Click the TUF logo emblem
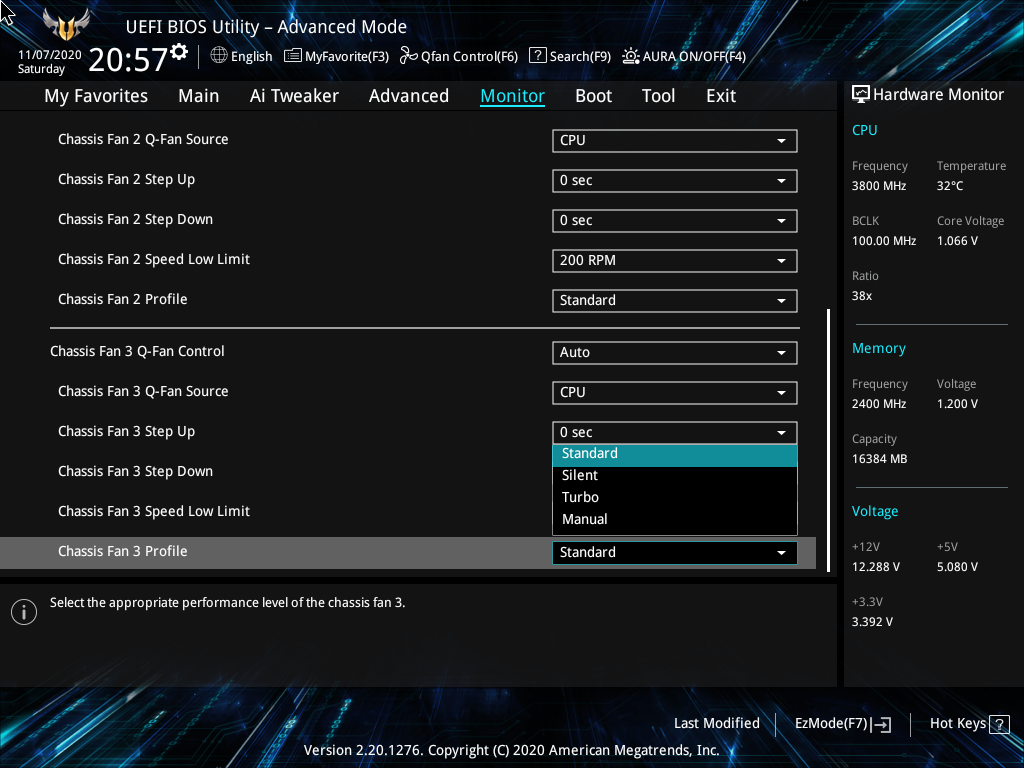 pyautogui.click(x=66, y=25)
